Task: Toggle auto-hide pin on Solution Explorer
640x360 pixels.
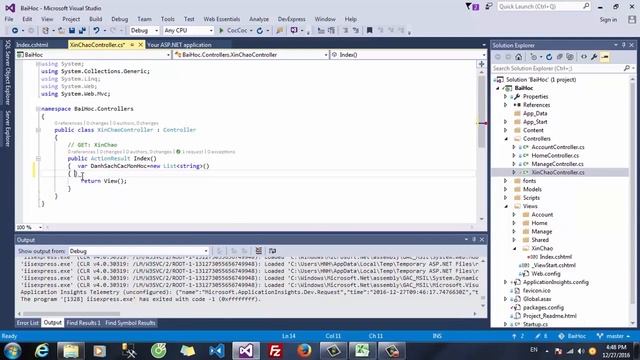Action: coord(624,45)
